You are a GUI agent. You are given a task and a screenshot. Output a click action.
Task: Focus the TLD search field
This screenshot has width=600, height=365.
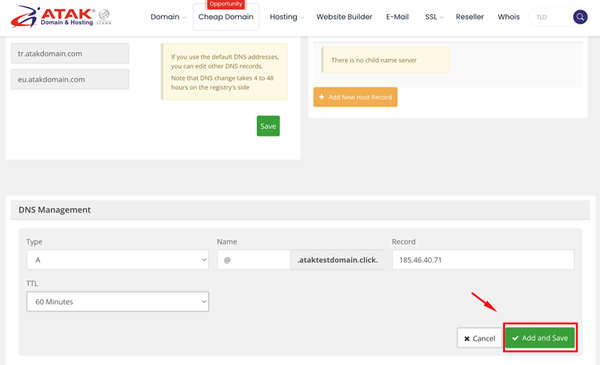point(551,17)
